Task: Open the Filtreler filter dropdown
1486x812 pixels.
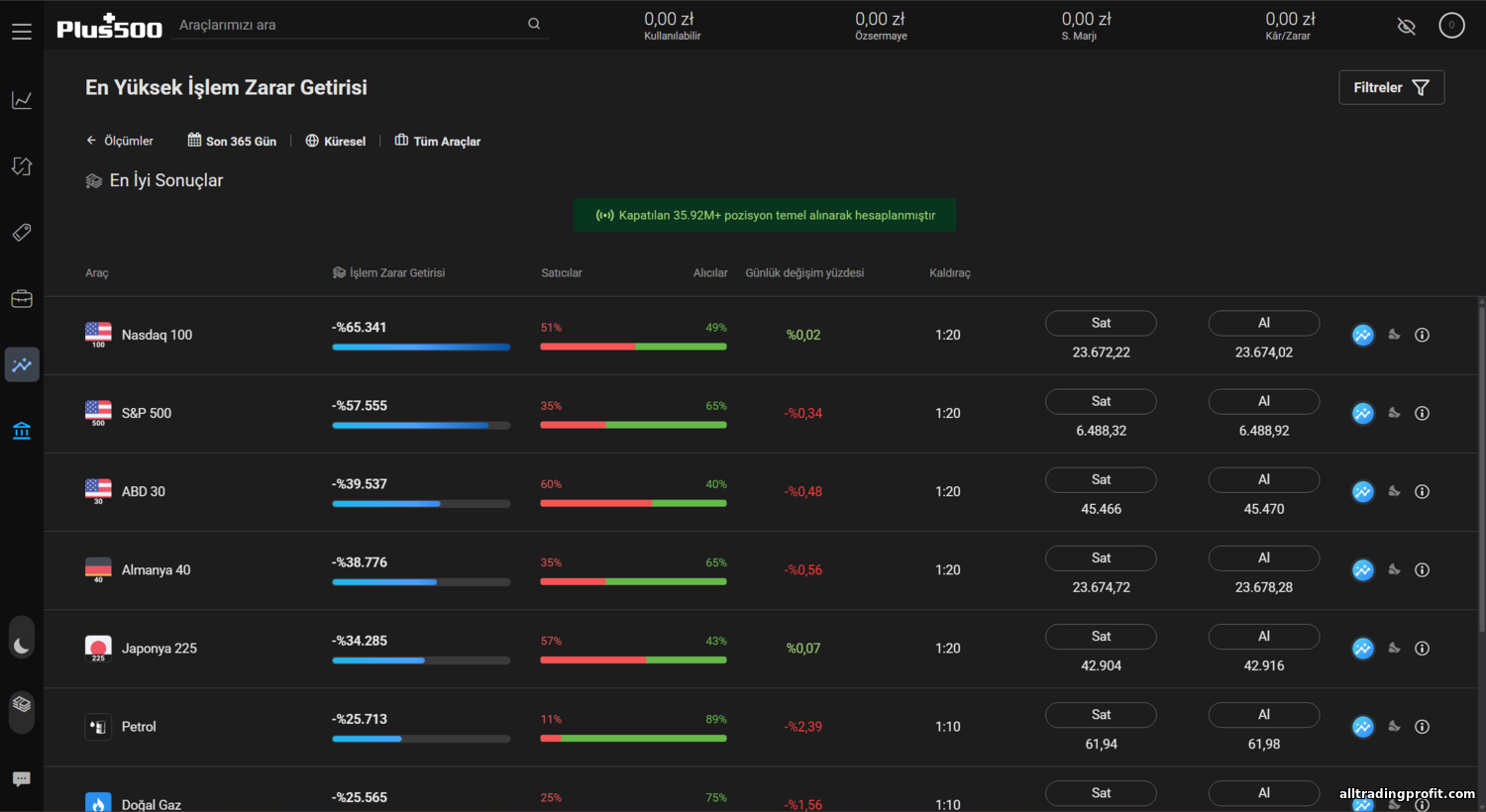Action: [1391, 87]
